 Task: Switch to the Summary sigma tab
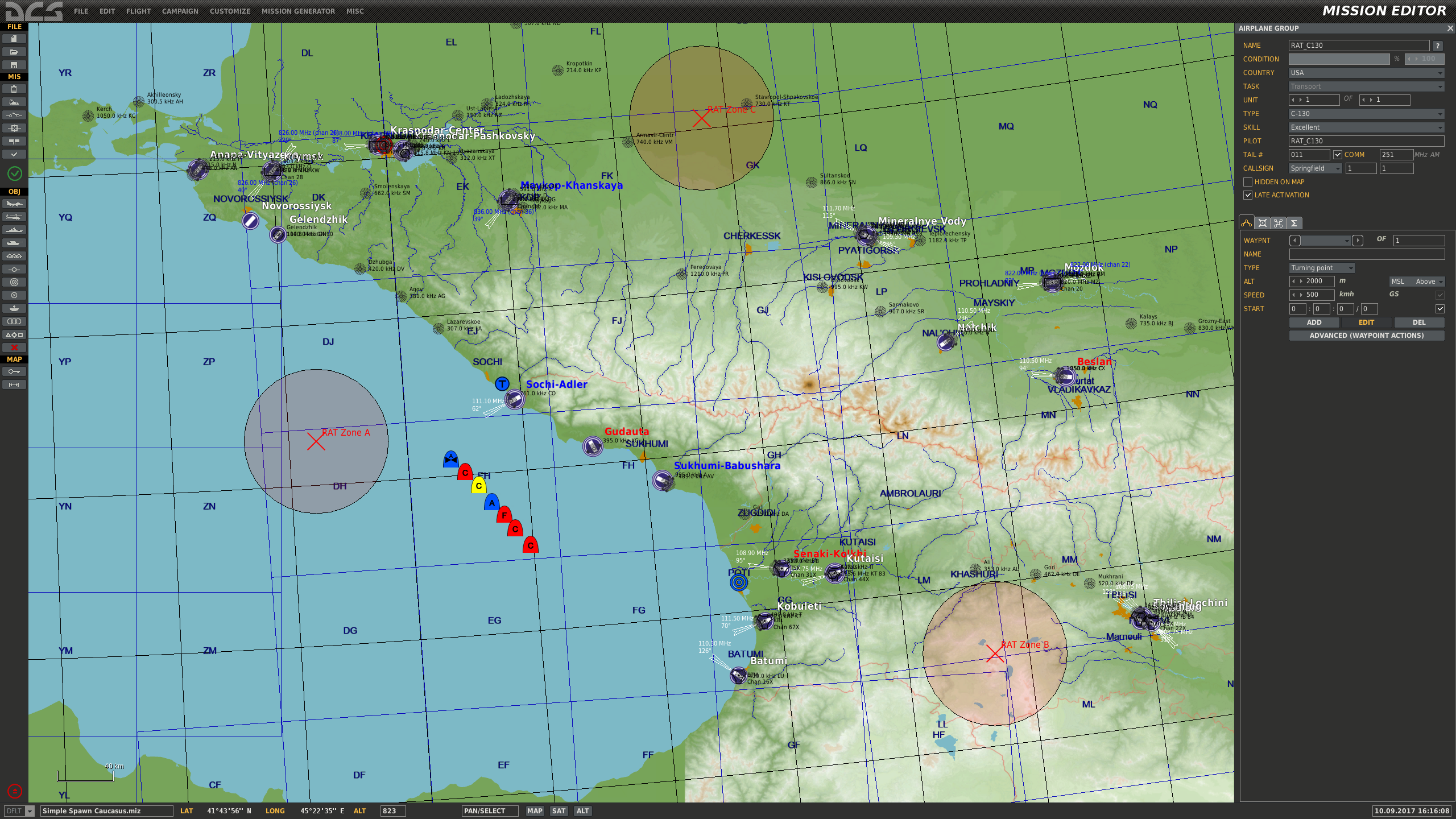[1294, 224]
